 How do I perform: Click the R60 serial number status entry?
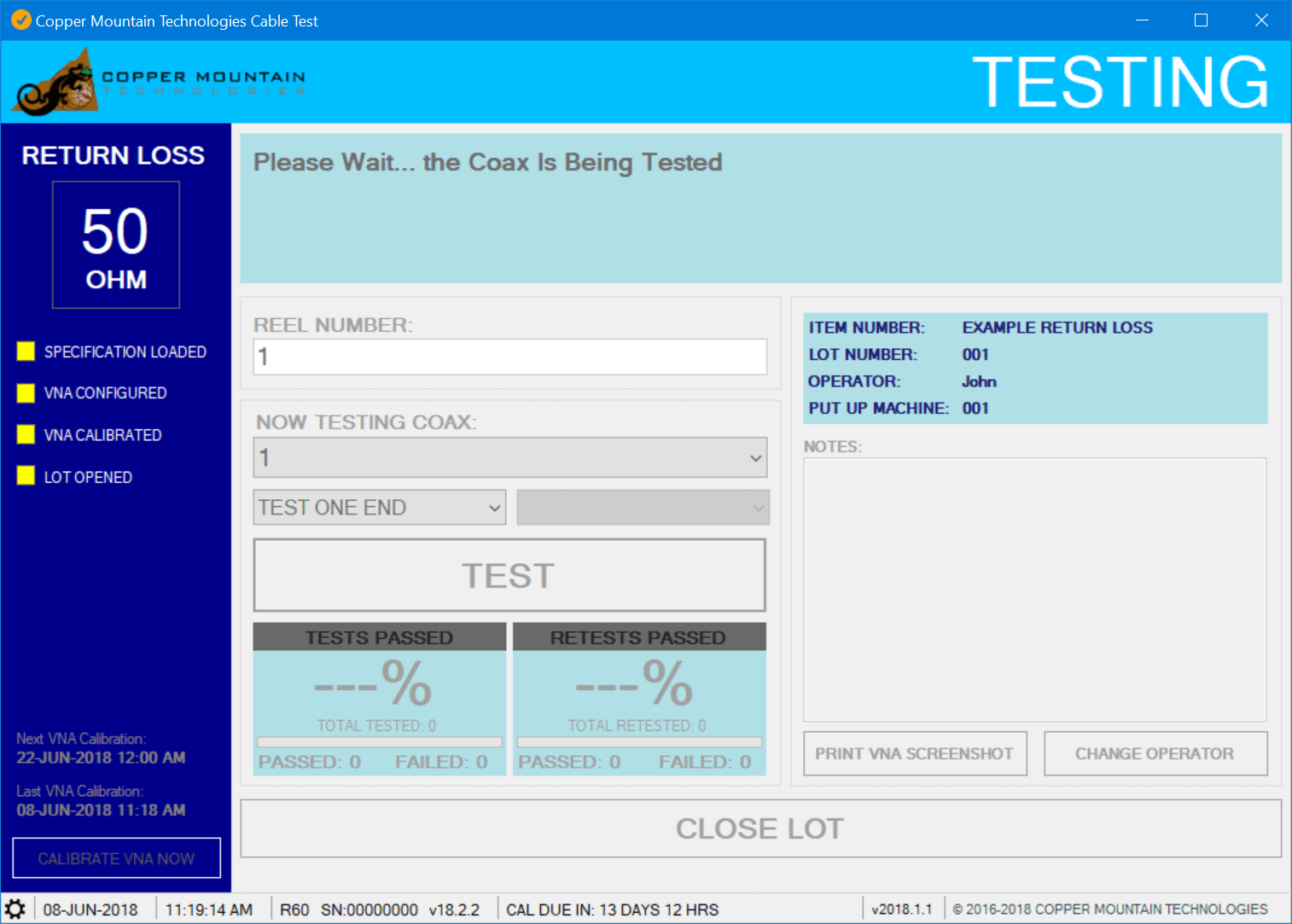pyautogui.click(x=380, y=909)
